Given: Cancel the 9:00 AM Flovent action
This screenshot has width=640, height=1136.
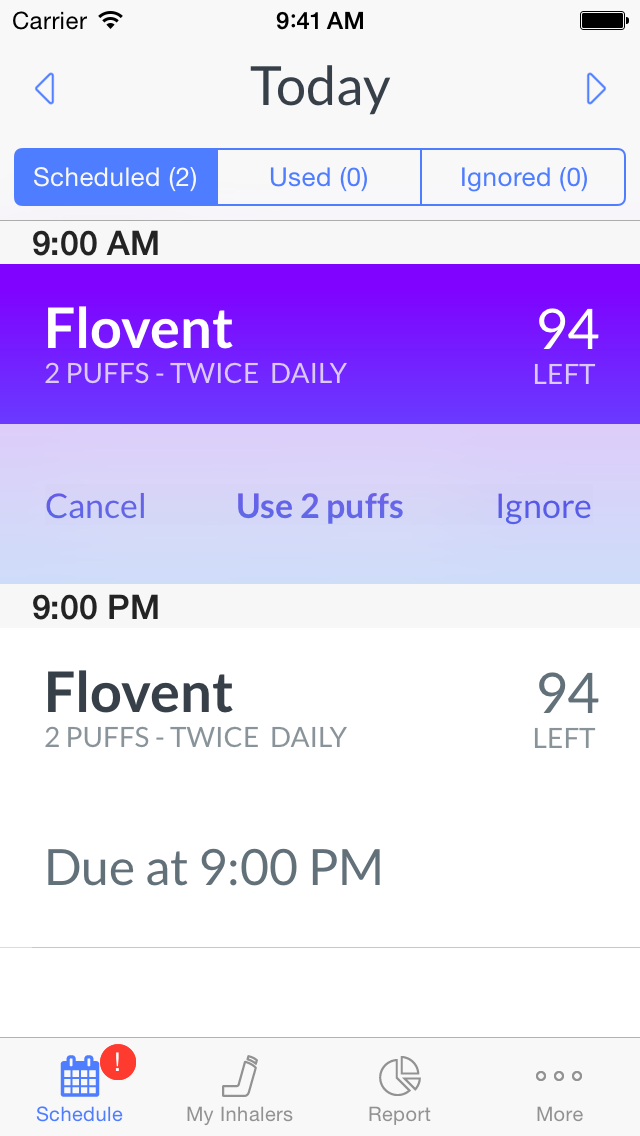Looking at the screenshot, I should 96,506.
